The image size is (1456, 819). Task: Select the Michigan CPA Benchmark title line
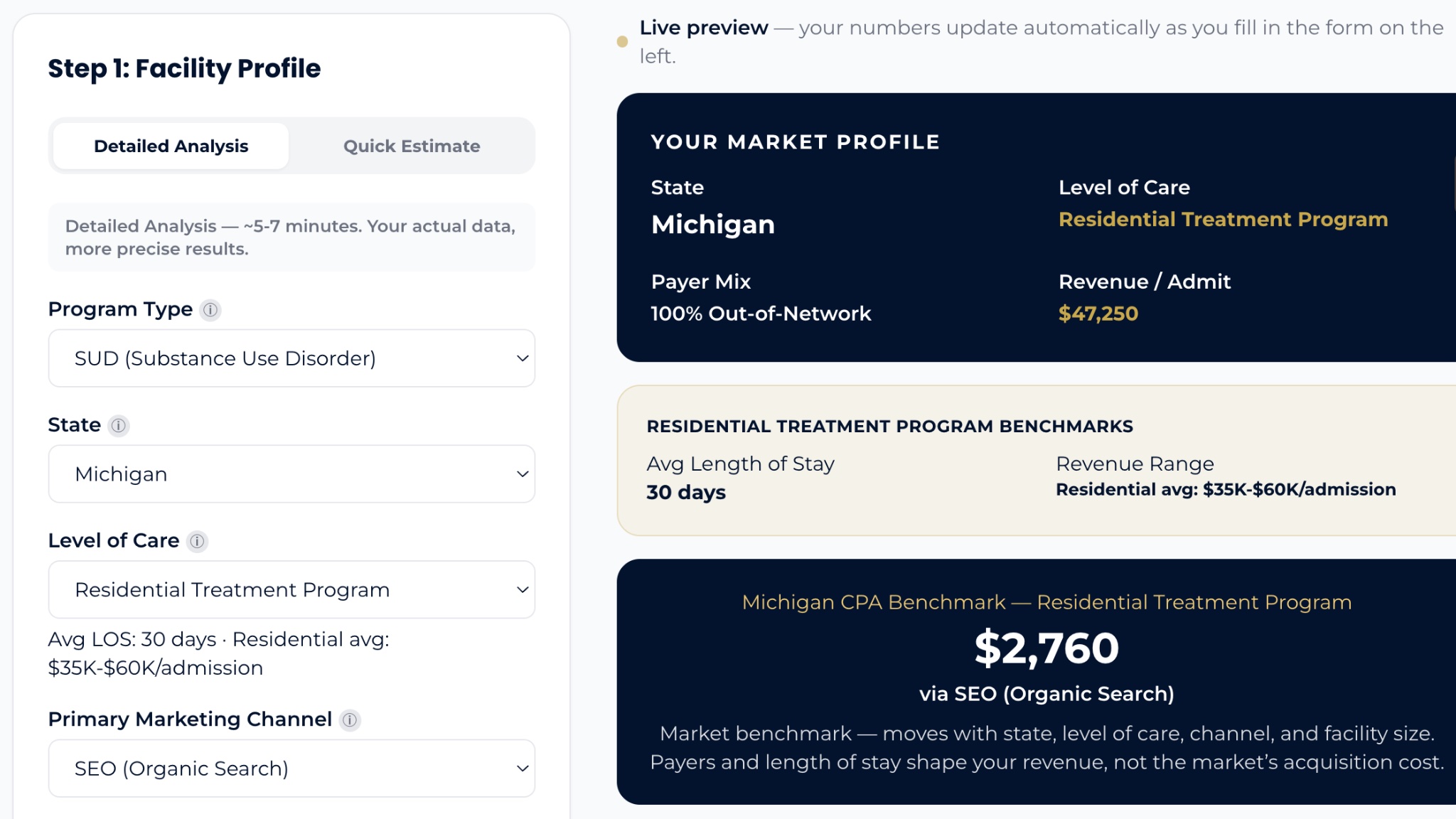[x=1046, y=602]
